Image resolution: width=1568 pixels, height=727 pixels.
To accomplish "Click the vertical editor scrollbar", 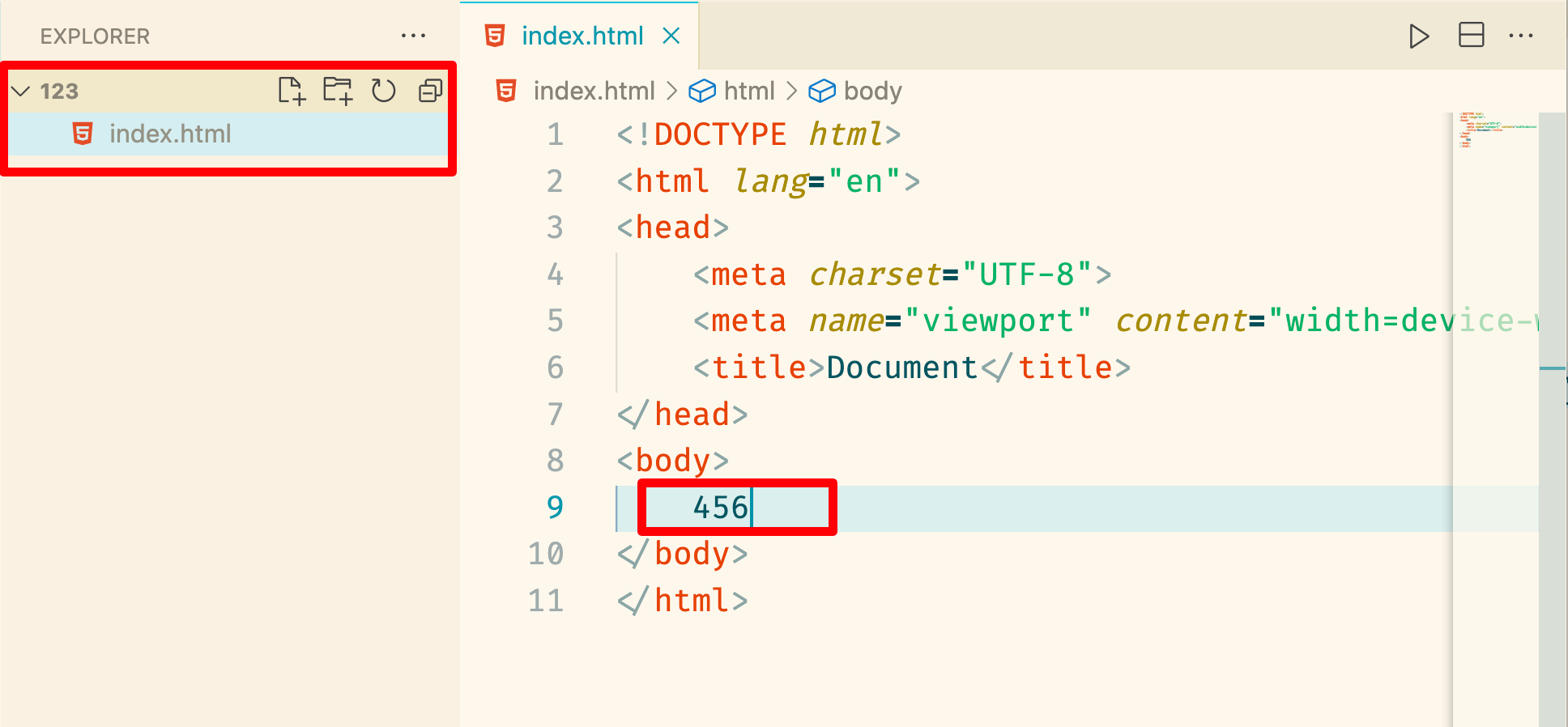I will 1552,419.
